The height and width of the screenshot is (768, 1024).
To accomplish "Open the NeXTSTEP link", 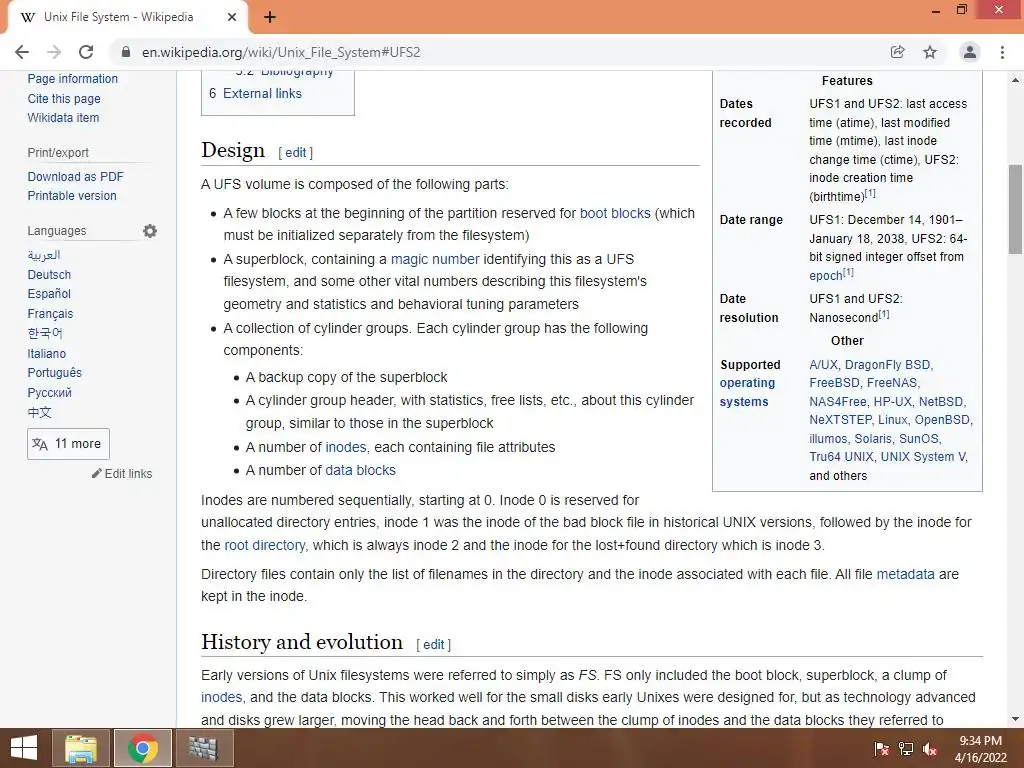I will pos(840,420).
